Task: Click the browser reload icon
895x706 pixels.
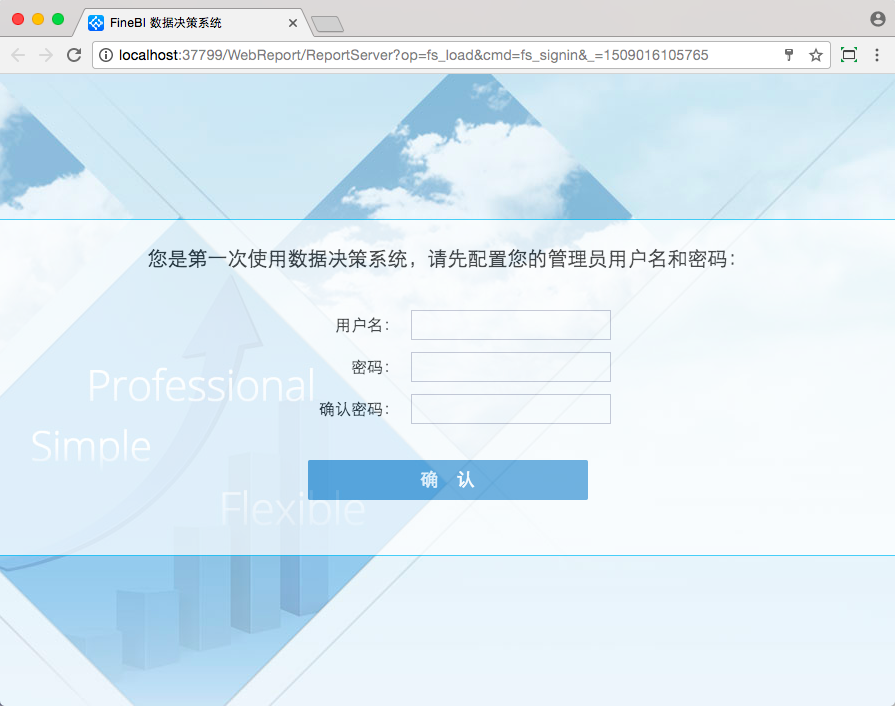Action: pyautogui.click(x=74, y=55)
